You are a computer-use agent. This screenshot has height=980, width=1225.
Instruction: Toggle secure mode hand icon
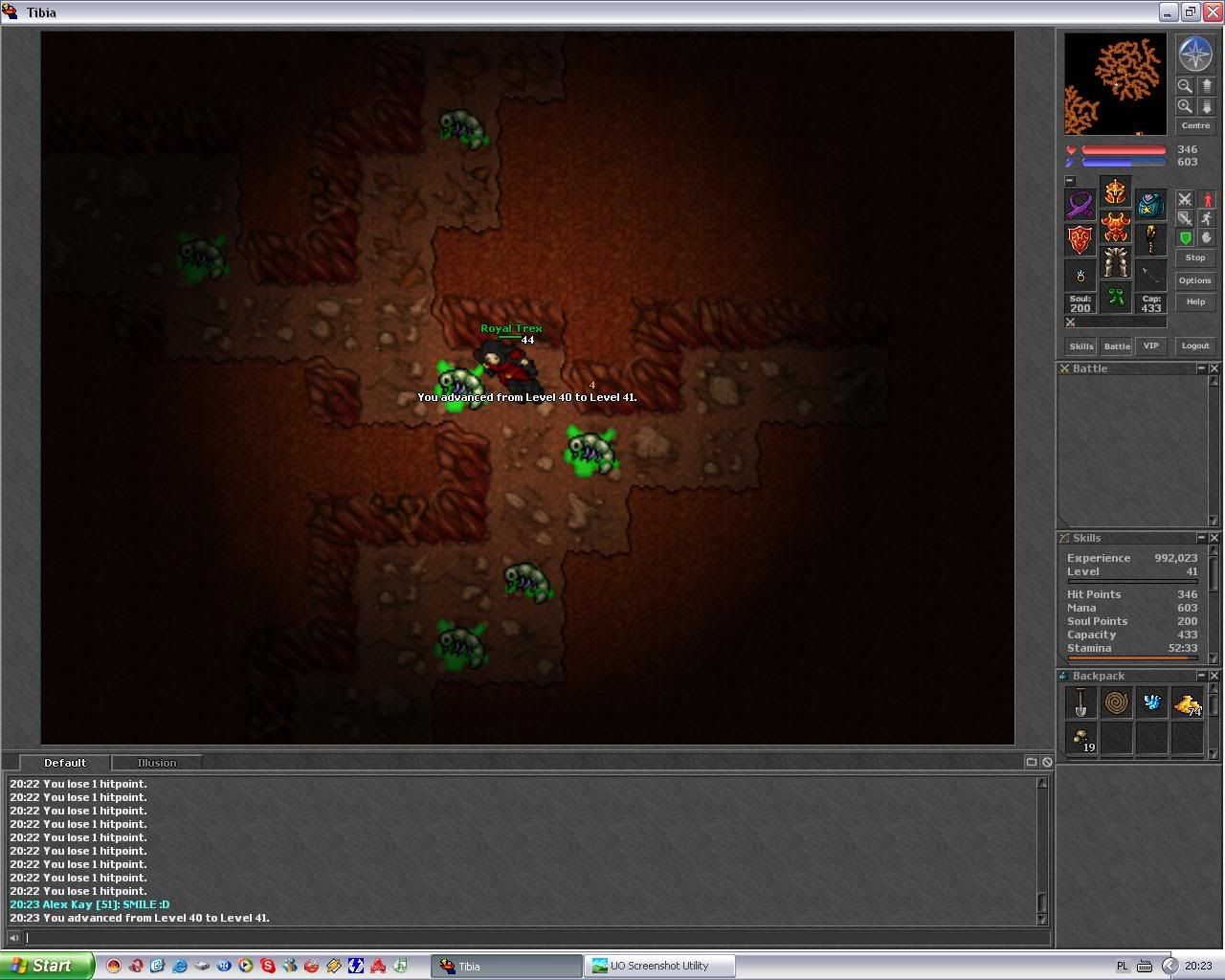1207,237
